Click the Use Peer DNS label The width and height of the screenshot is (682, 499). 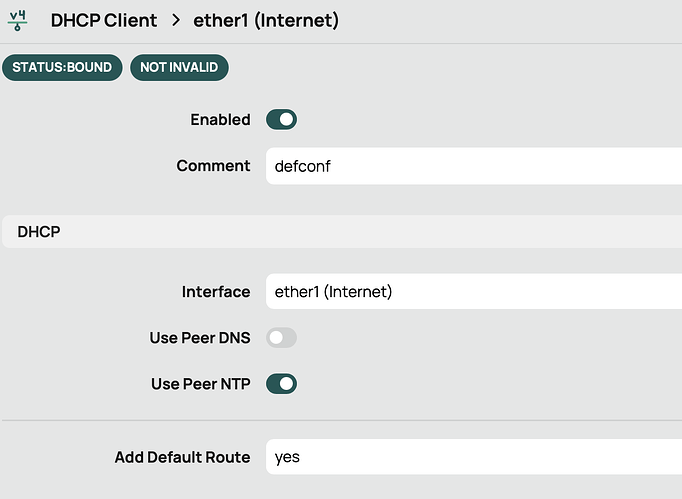[x=200, y=338]
